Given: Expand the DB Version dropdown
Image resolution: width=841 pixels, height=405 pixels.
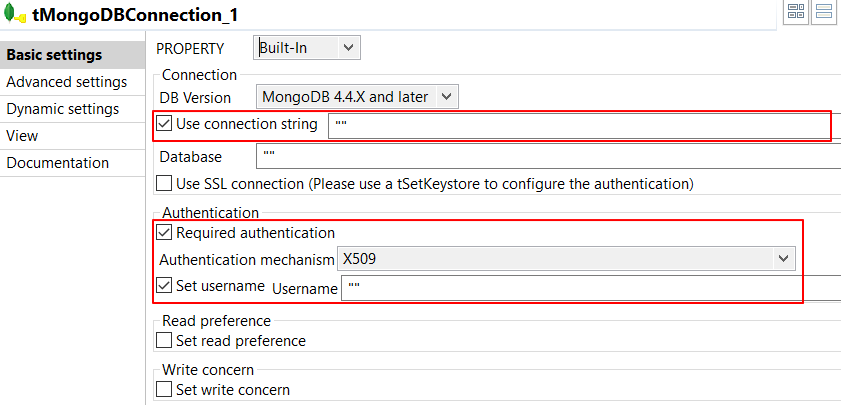Looking at the screenshot, I should click(x=358, y=97).
